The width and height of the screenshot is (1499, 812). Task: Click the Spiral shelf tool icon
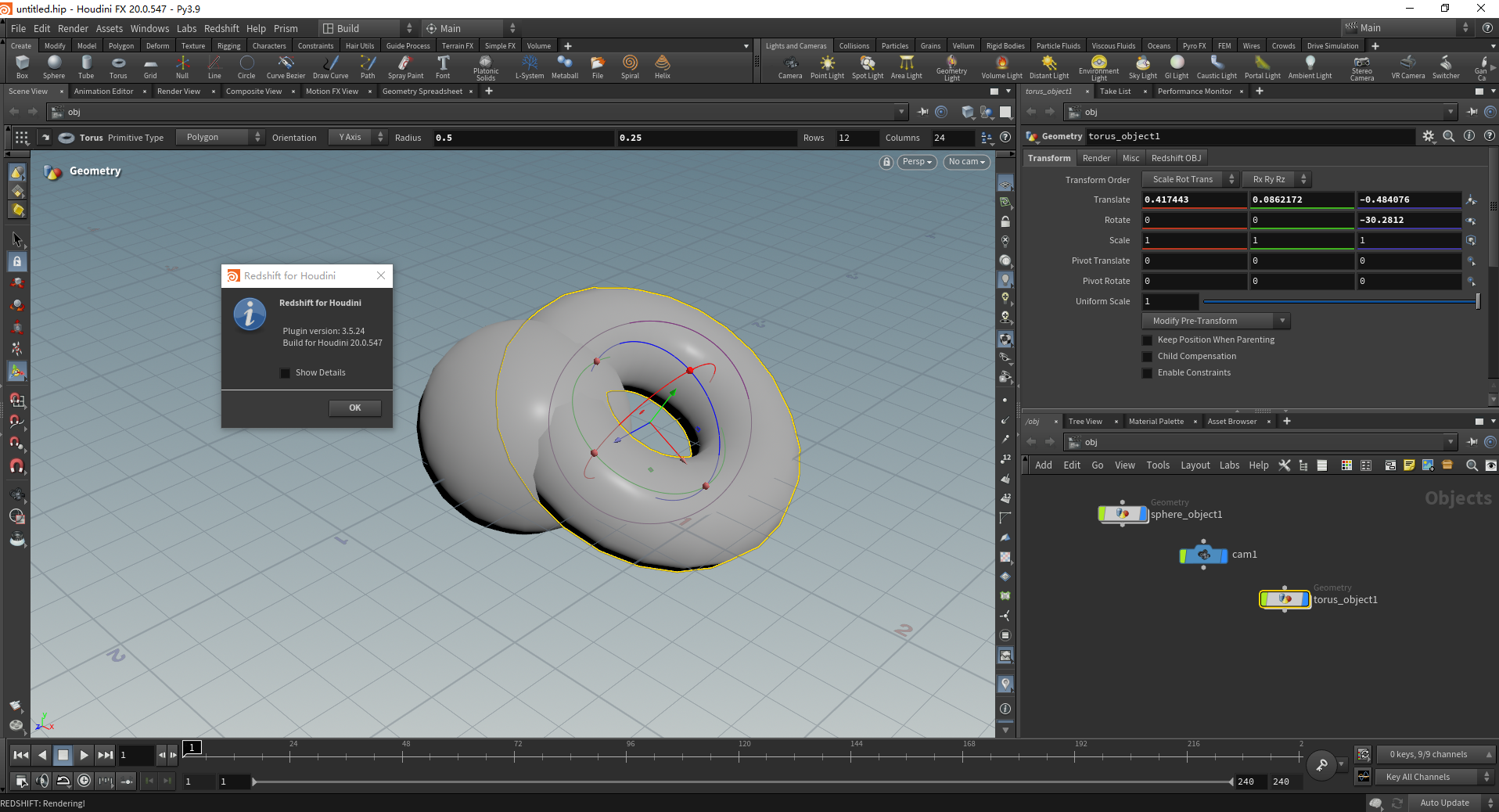(630, 66)
